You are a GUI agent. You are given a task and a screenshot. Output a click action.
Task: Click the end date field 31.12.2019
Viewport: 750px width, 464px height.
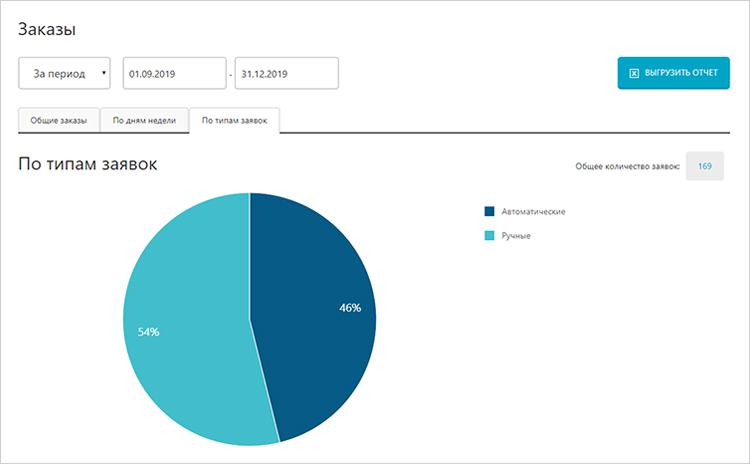(286, 74)
